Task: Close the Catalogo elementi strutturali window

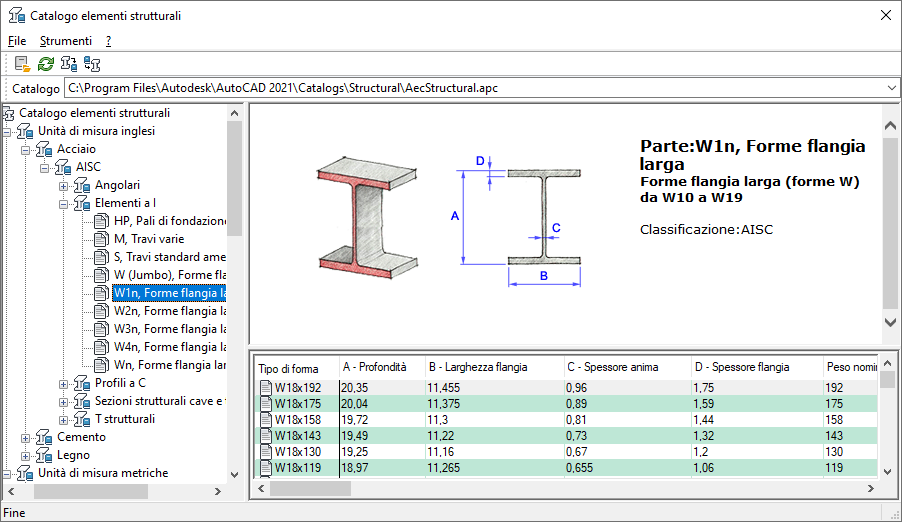Action: (886, 16)
